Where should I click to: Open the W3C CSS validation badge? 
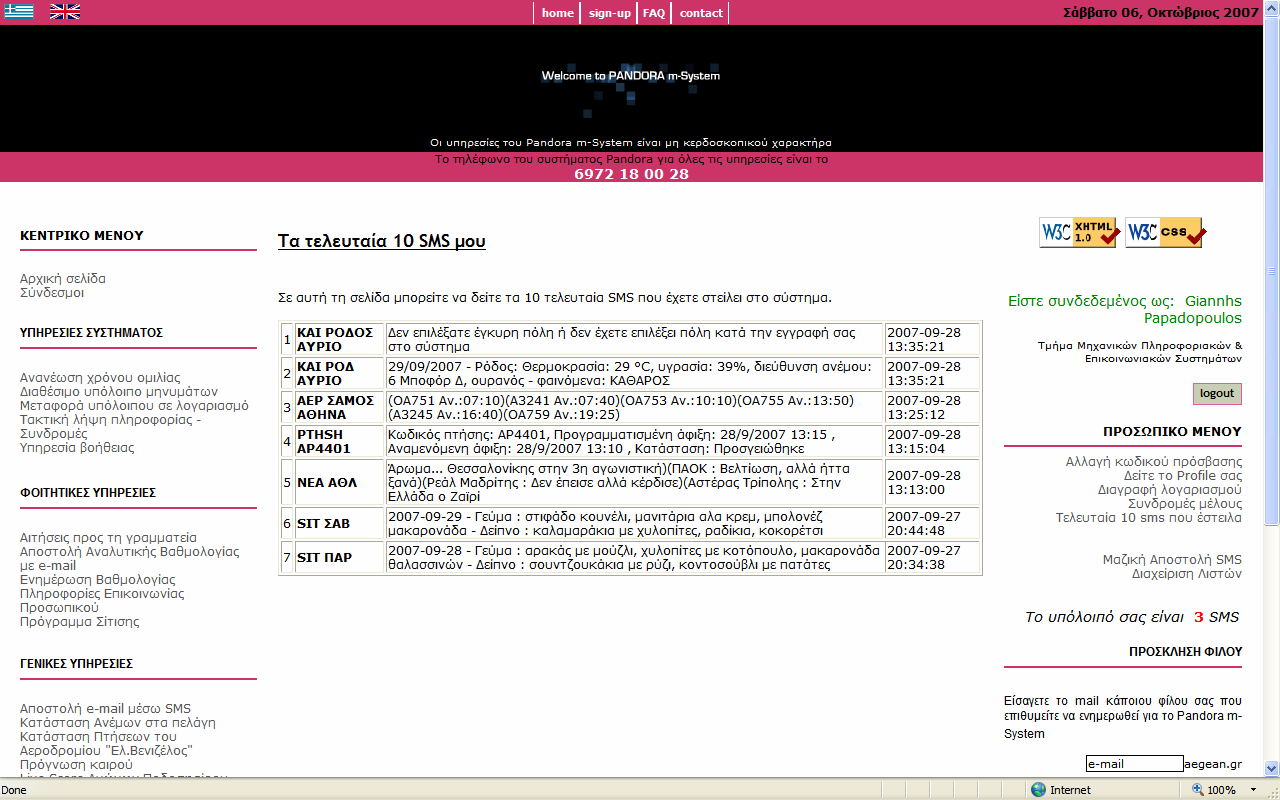[x=1165, y=232]
